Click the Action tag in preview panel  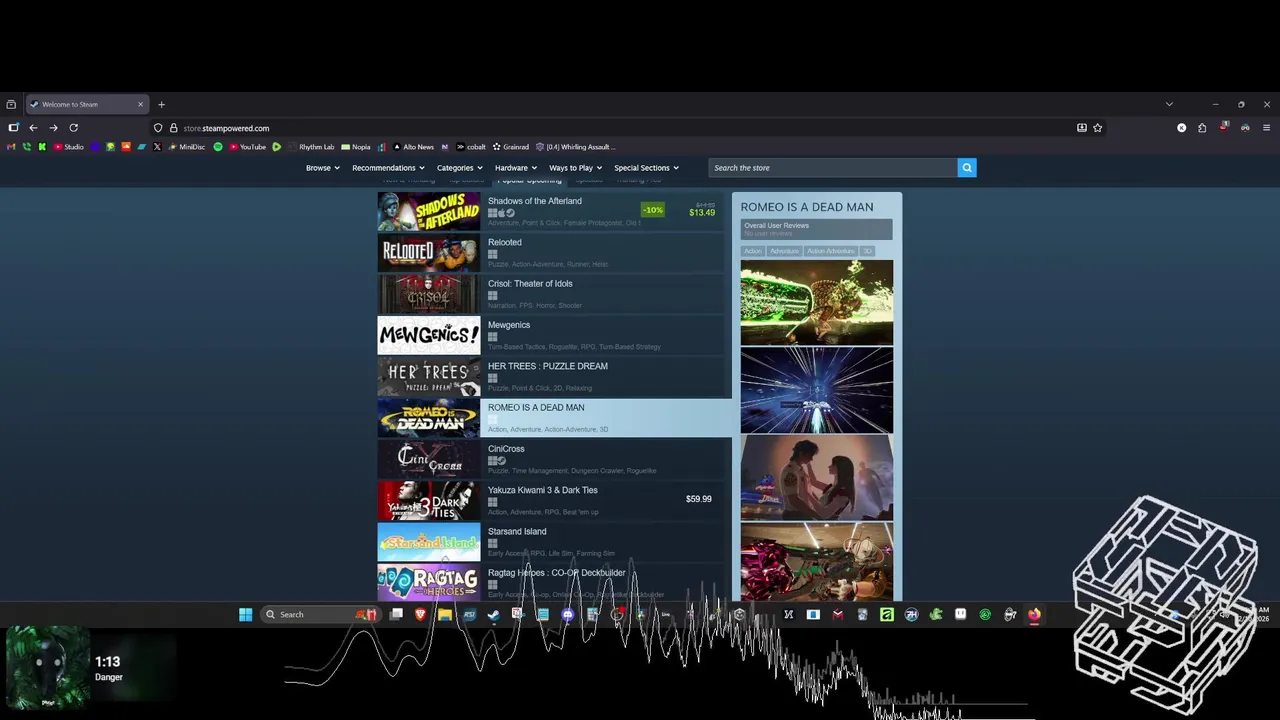(x=753, y=251)
